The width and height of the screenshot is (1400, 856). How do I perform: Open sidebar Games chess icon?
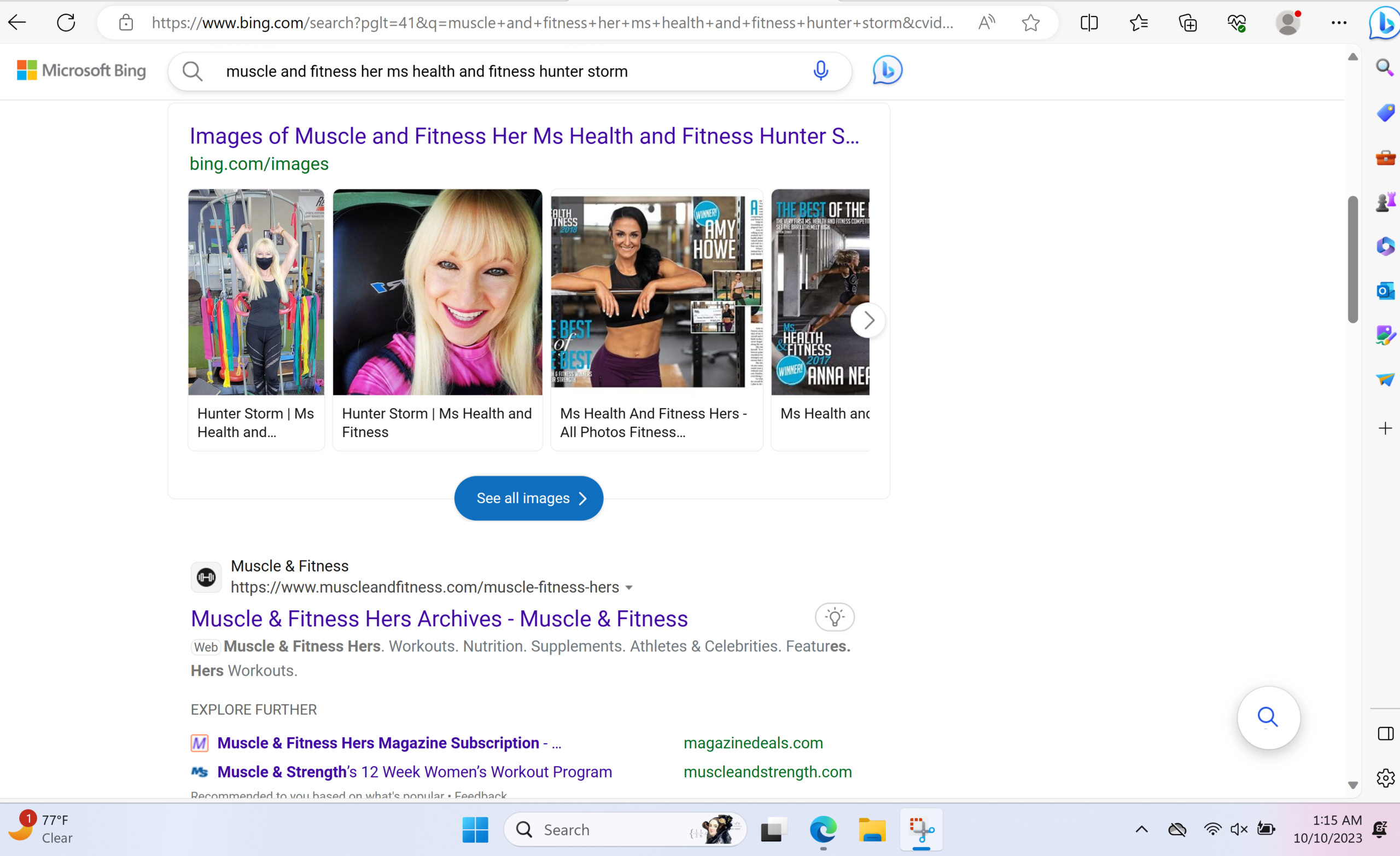pyautogui.click(x=1385, y=201)
